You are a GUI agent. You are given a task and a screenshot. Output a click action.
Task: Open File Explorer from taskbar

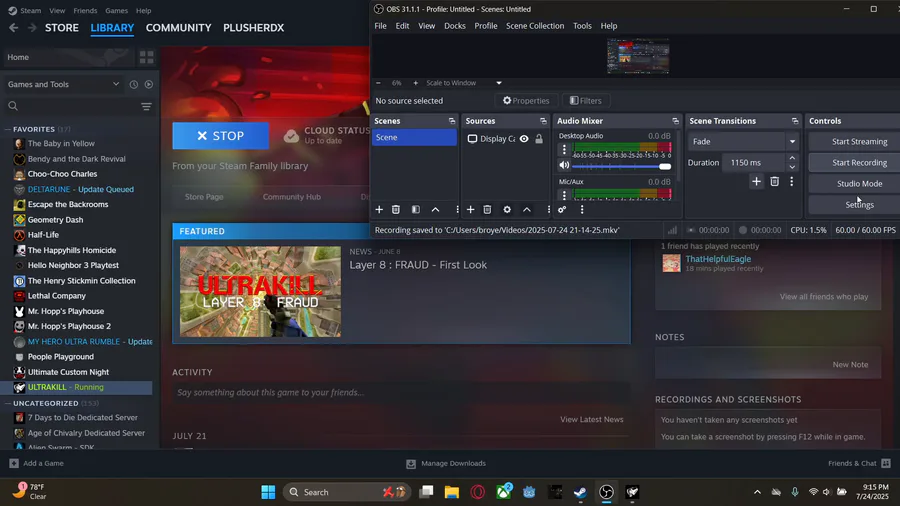(x=452, y=492)
